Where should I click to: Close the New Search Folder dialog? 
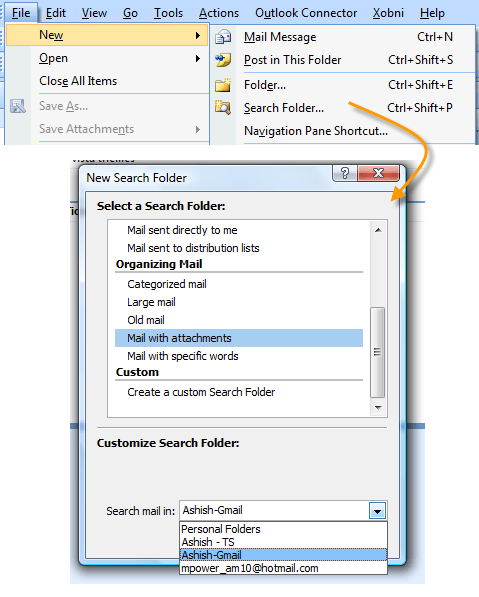coord(378,173)
